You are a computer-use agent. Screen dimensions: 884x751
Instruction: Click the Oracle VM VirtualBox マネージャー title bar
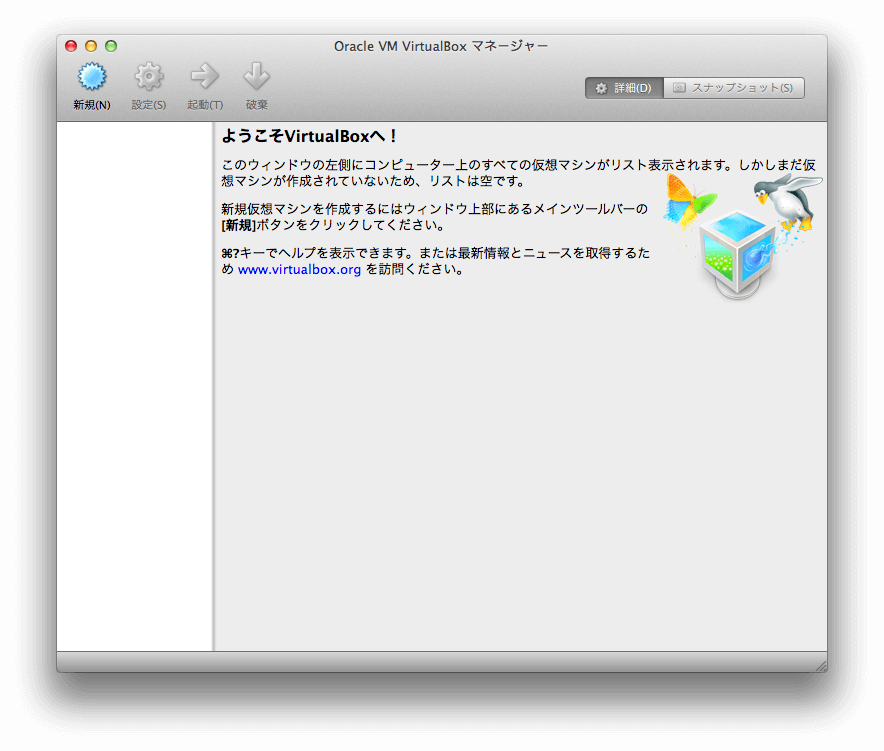[442, 45]
